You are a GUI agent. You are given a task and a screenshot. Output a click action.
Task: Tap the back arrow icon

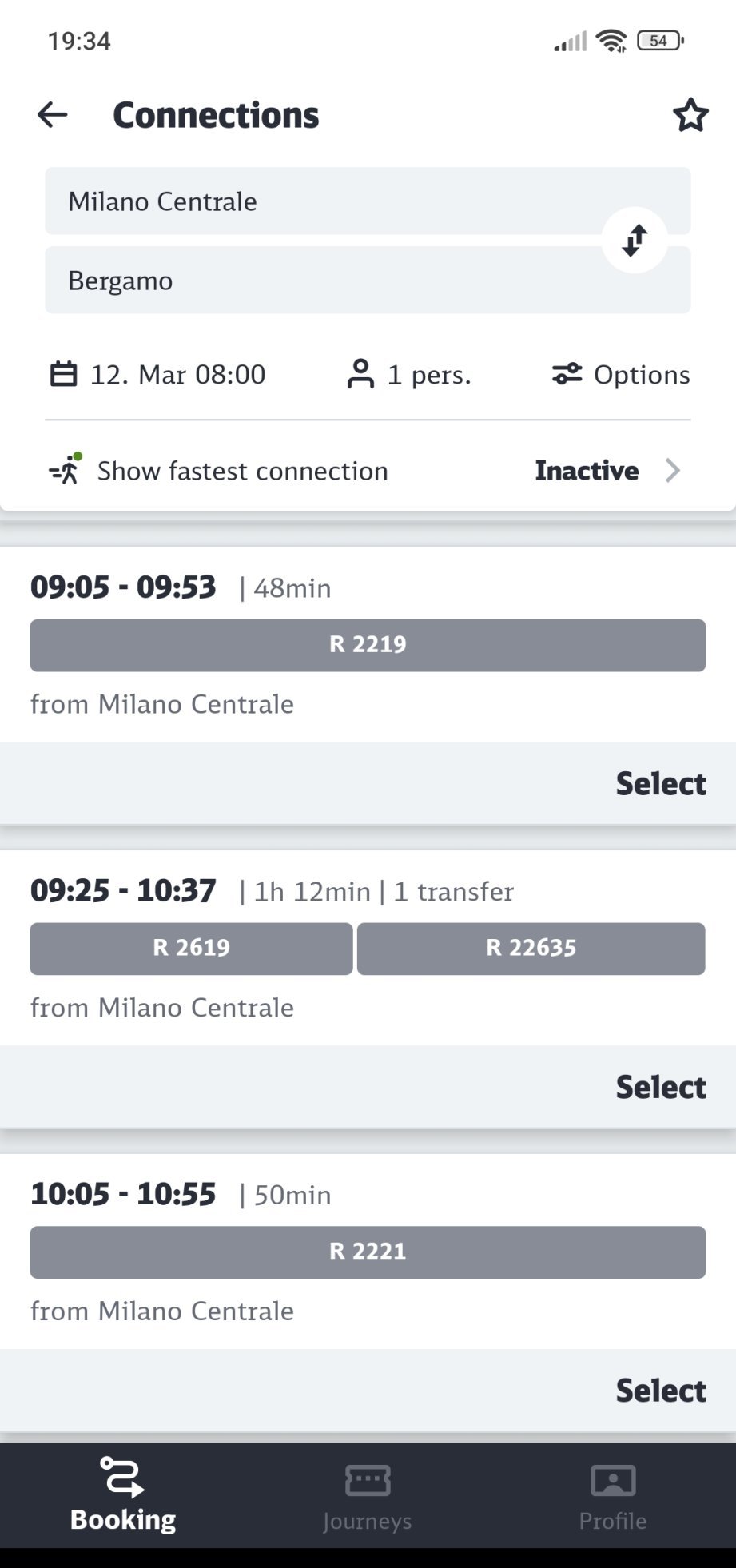pyautogui.click(x=53, y=115)
